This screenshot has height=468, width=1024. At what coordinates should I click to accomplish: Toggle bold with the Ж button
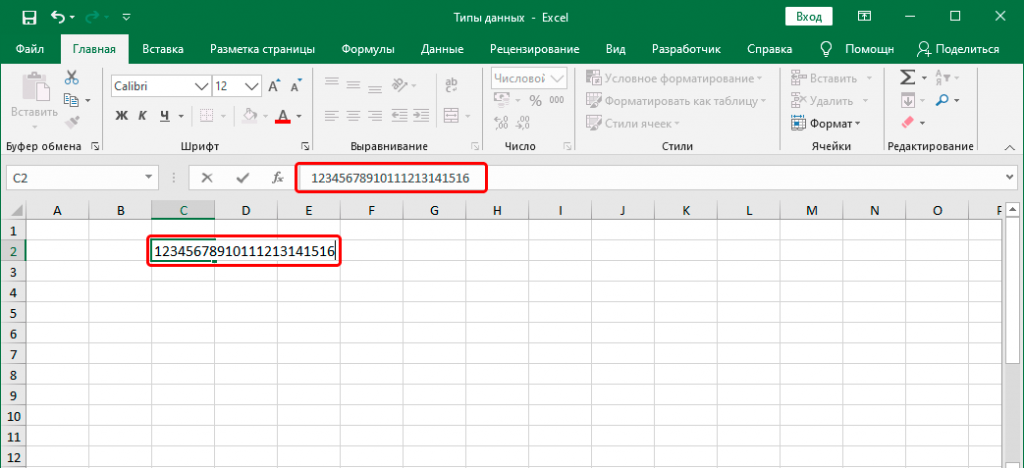[x=122, y=116]
